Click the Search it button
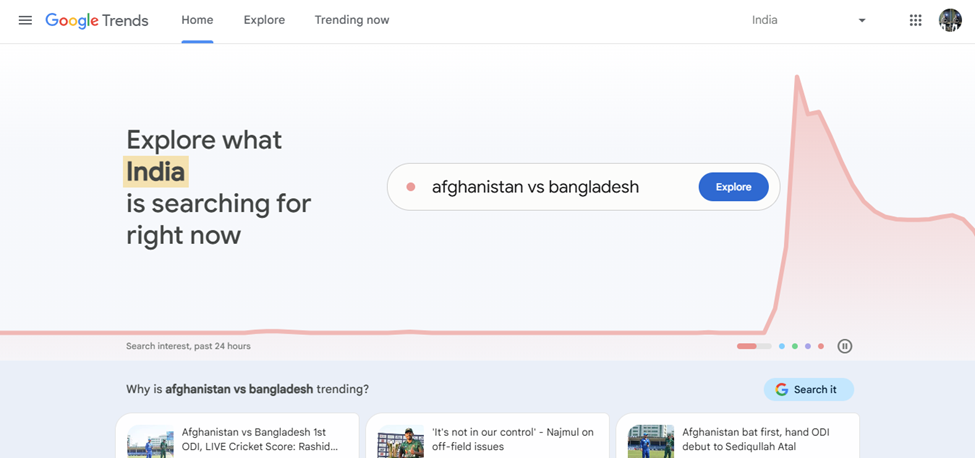 [809, 390]
